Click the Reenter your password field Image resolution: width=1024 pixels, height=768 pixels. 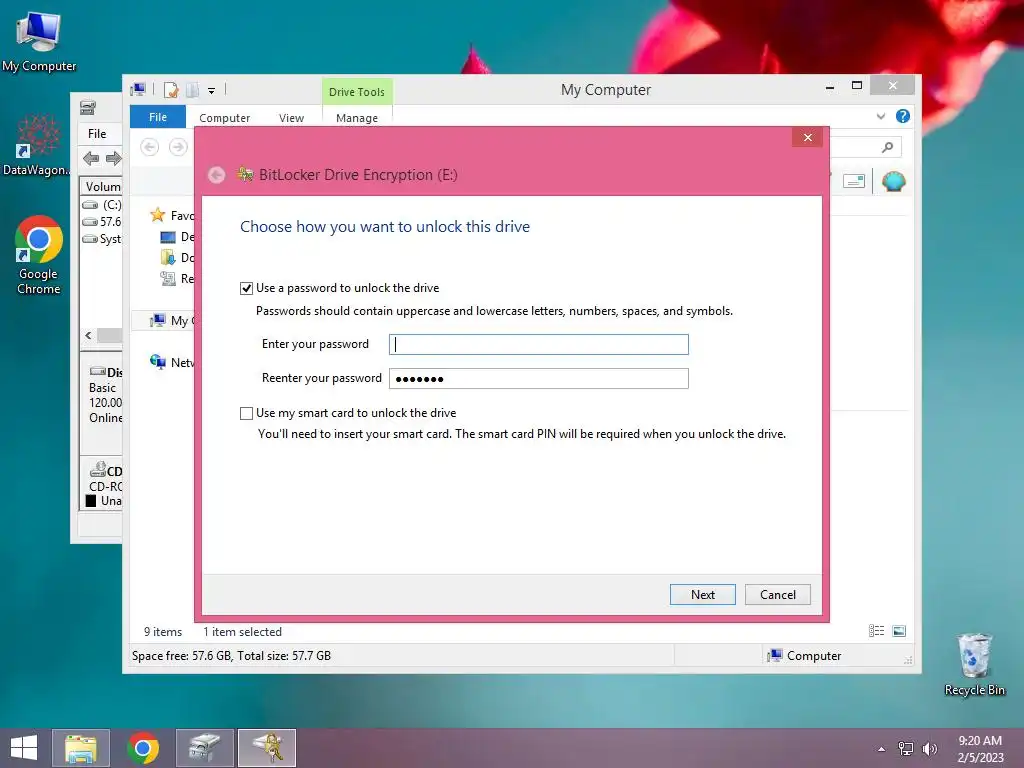539,379
